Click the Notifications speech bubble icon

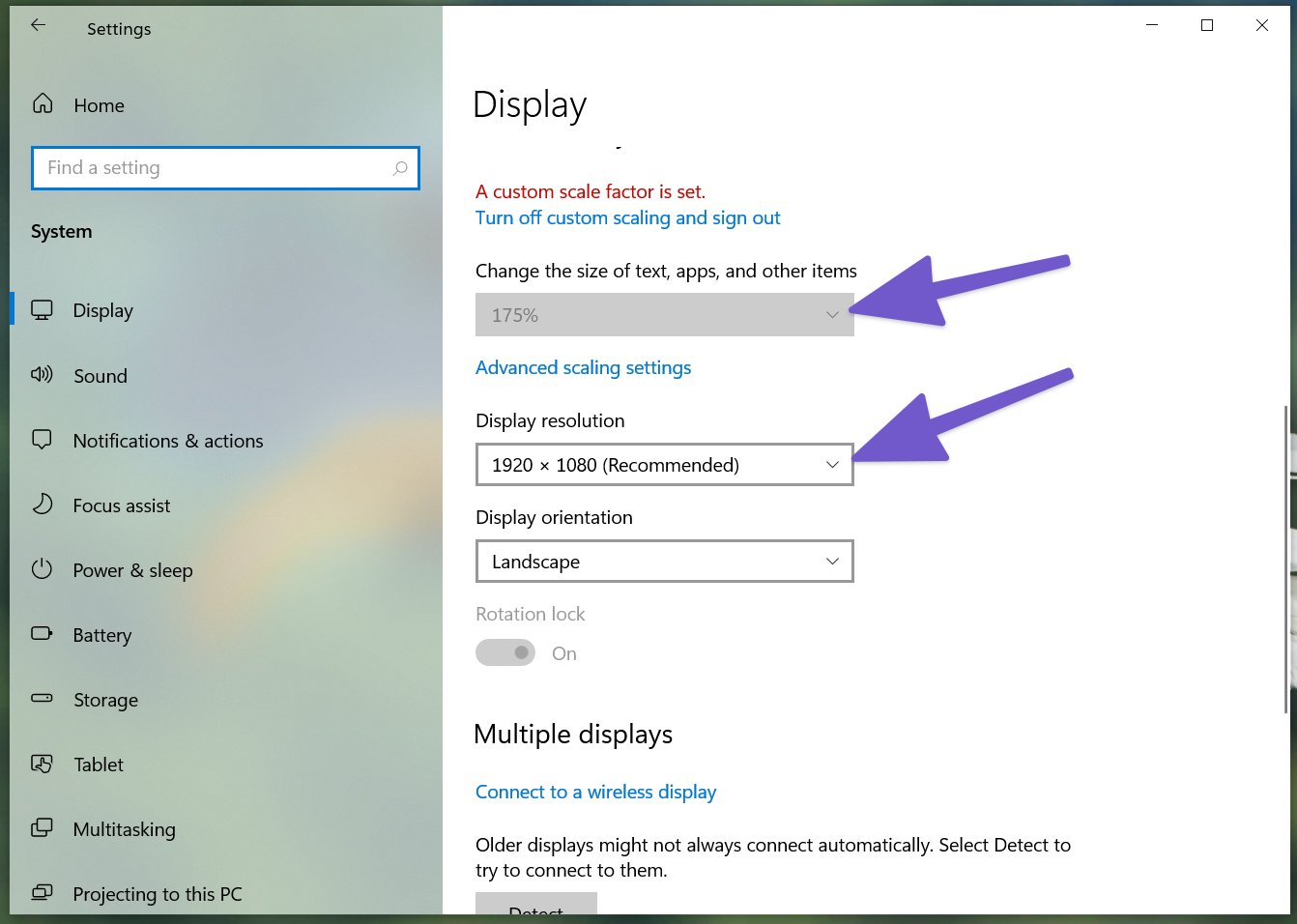tap(42, 440)
